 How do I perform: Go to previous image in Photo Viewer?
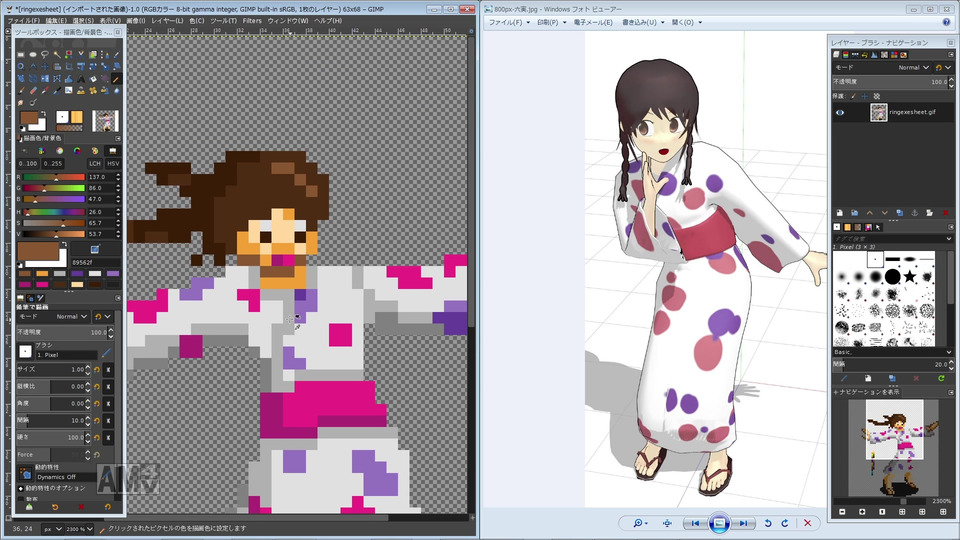pyautogui.click(x=695, y=523)
